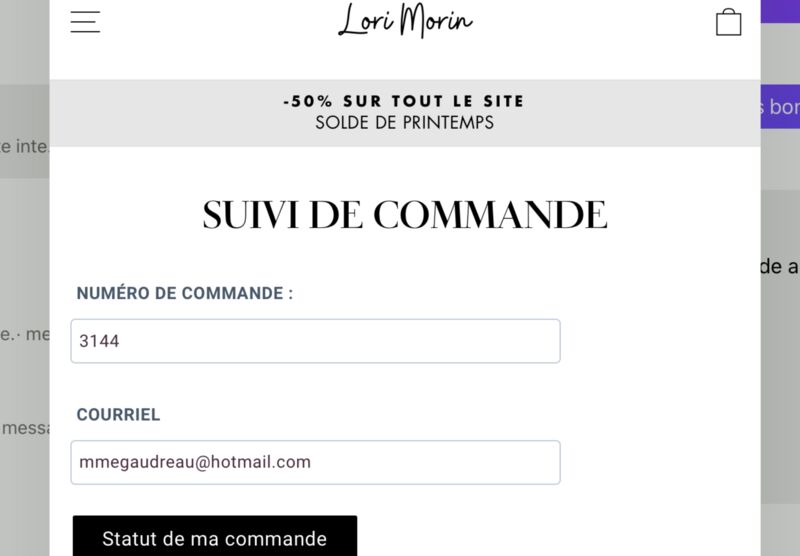This screenshot has width=800, height=556.
Task: Click the Lori Morin signature logo
Action: [x=405, y=20]
